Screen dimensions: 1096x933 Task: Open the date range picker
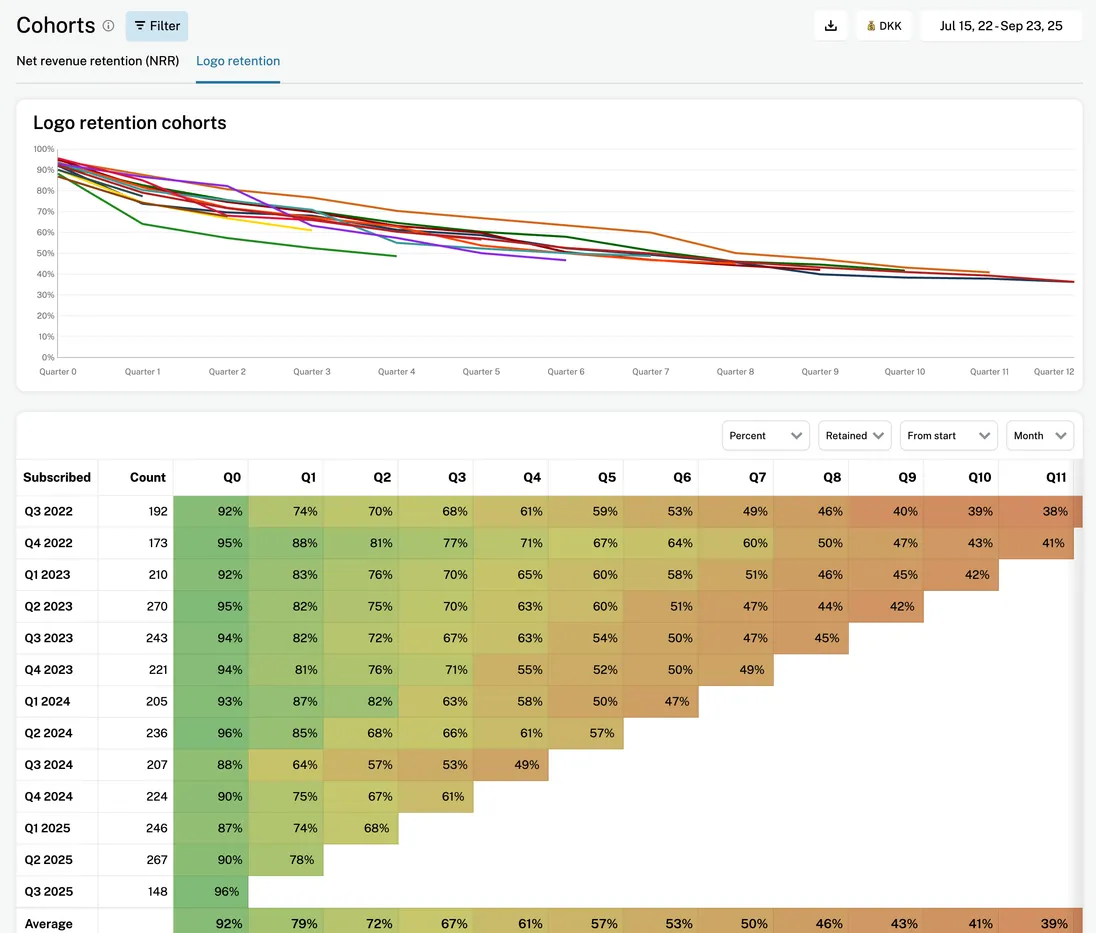point(1000,26)
